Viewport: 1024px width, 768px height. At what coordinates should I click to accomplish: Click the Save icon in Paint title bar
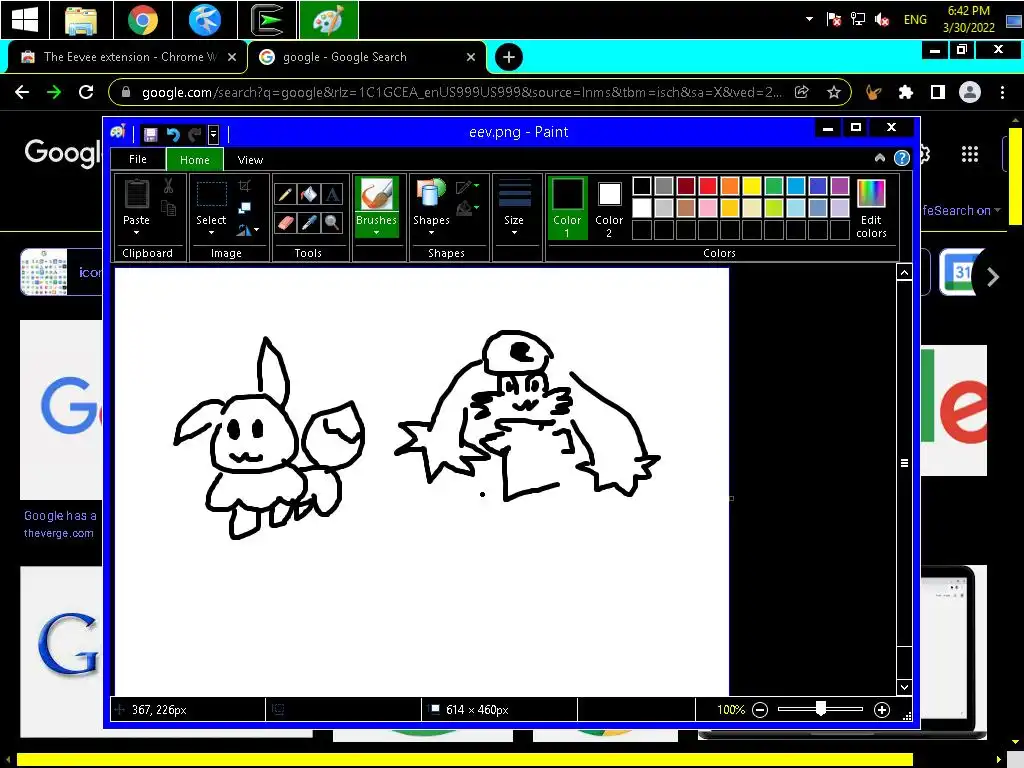[x=151, y=135]
